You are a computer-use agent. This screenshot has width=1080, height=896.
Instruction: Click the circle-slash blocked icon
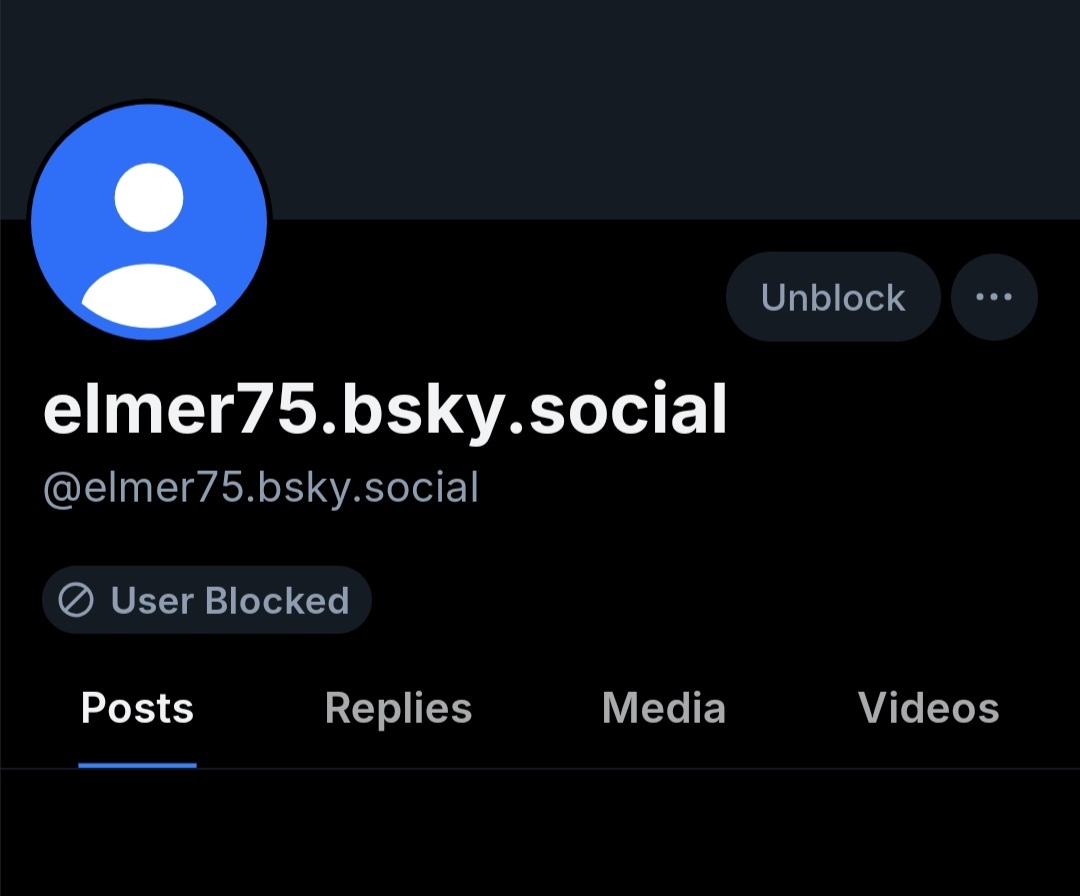point(76,600)
